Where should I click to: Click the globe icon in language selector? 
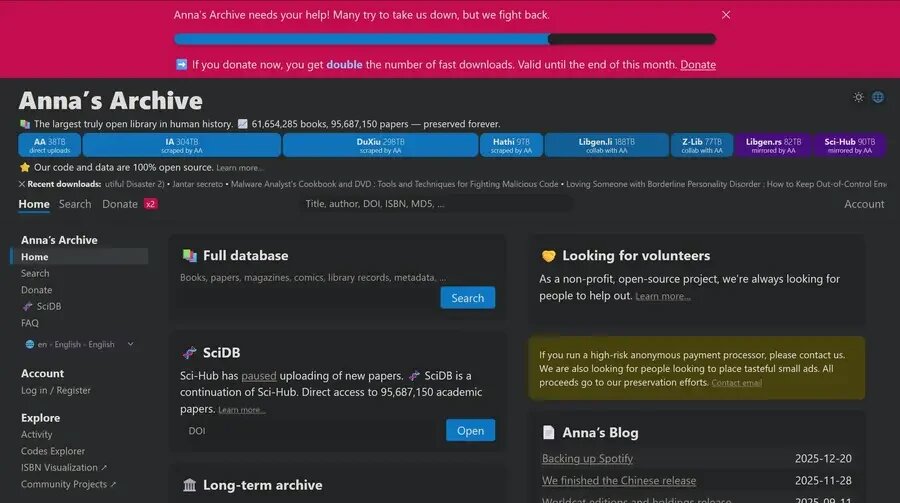[x=30, y=345]
